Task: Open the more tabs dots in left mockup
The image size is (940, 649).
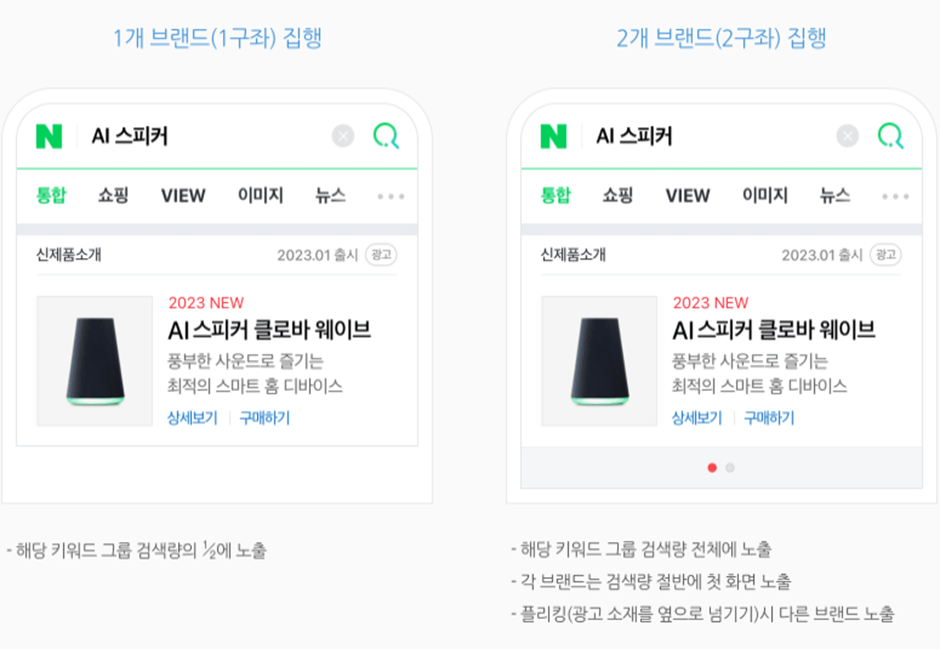Action: pyautogui.click(x=391, y=196)
